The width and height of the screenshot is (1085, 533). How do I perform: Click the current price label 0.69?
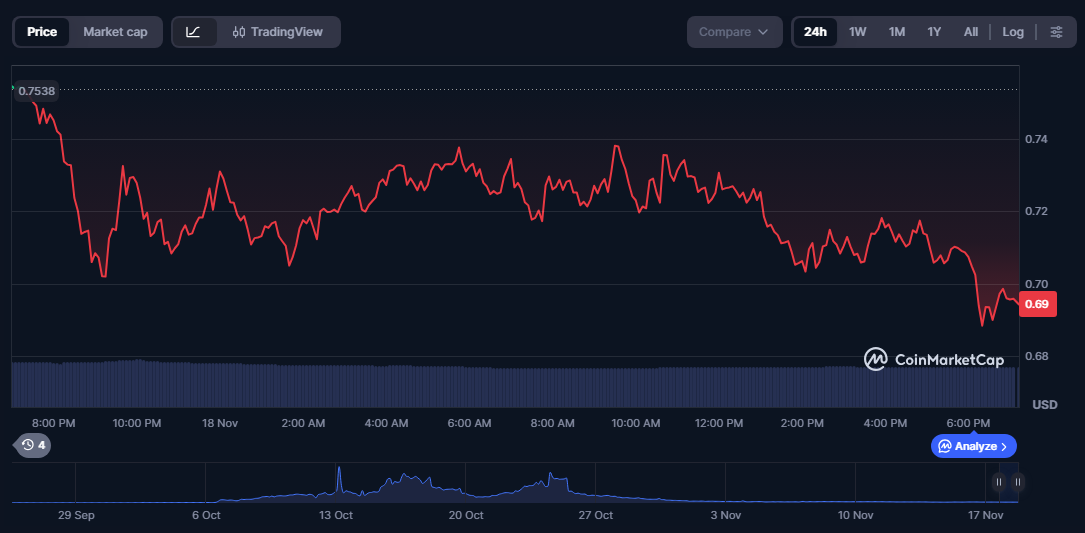[x=1037, y=305]
